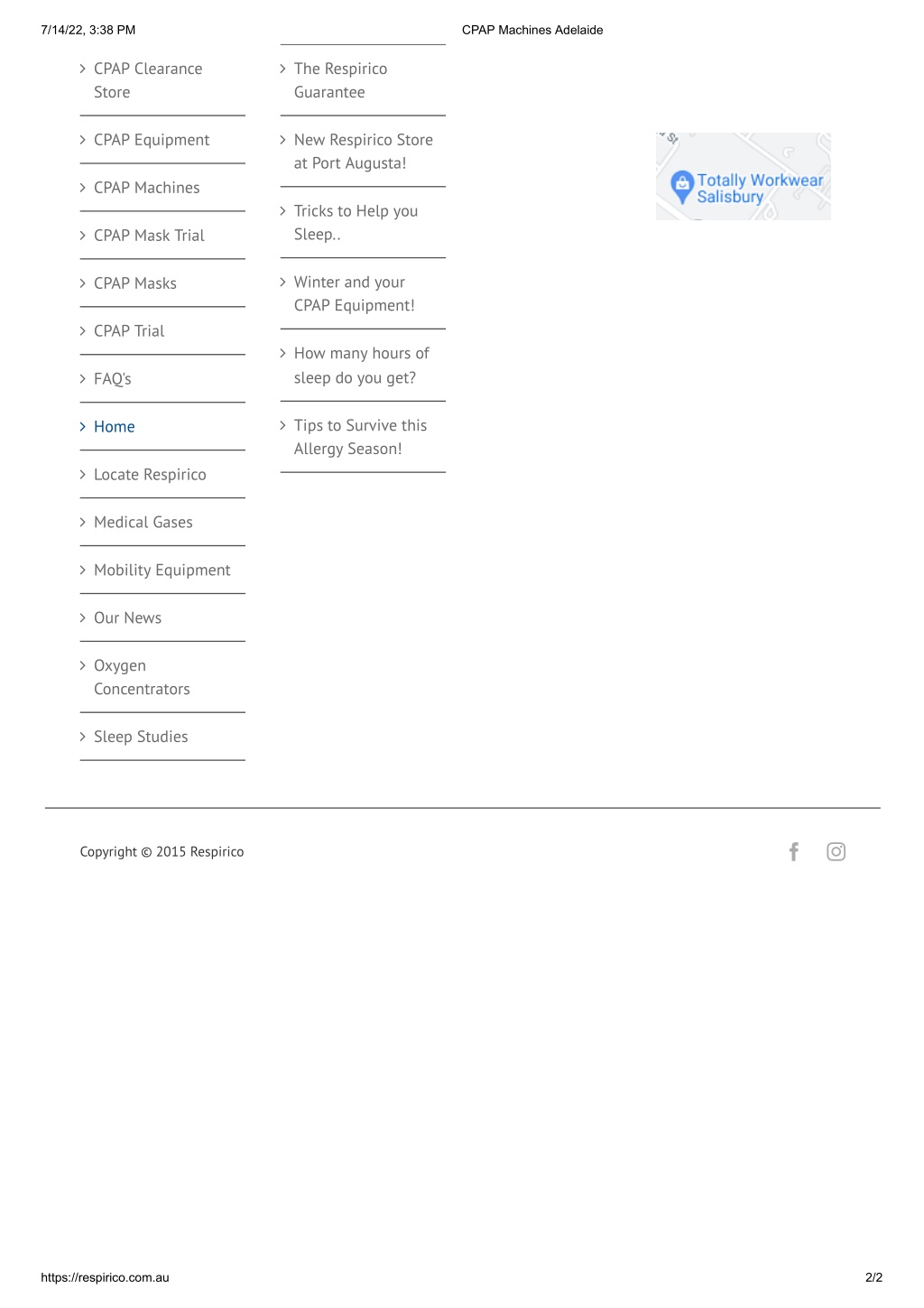Open the CPAP Equipment category
Image resolution: width=924 pixels, height=1308 pixels.
152,140
